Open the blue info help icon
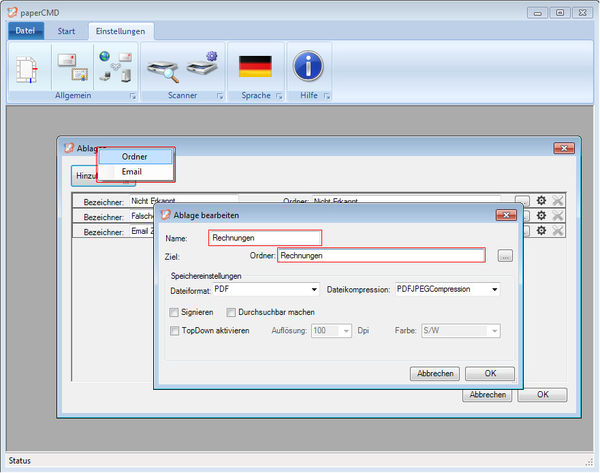 [x=308, y=66]
